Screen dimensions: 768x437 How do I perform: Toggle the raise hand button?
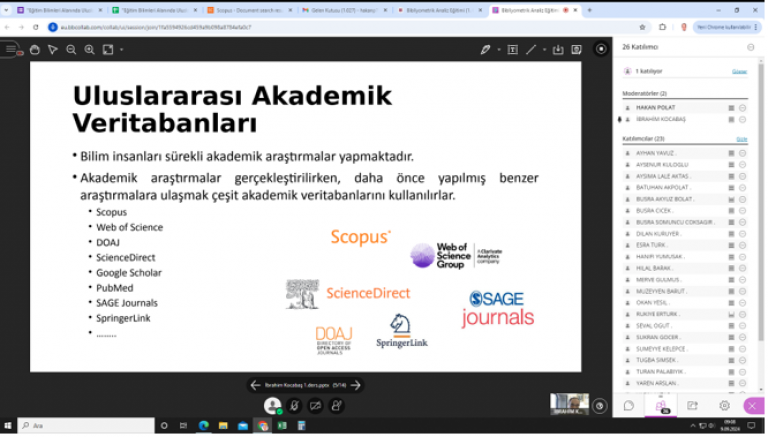336,406
